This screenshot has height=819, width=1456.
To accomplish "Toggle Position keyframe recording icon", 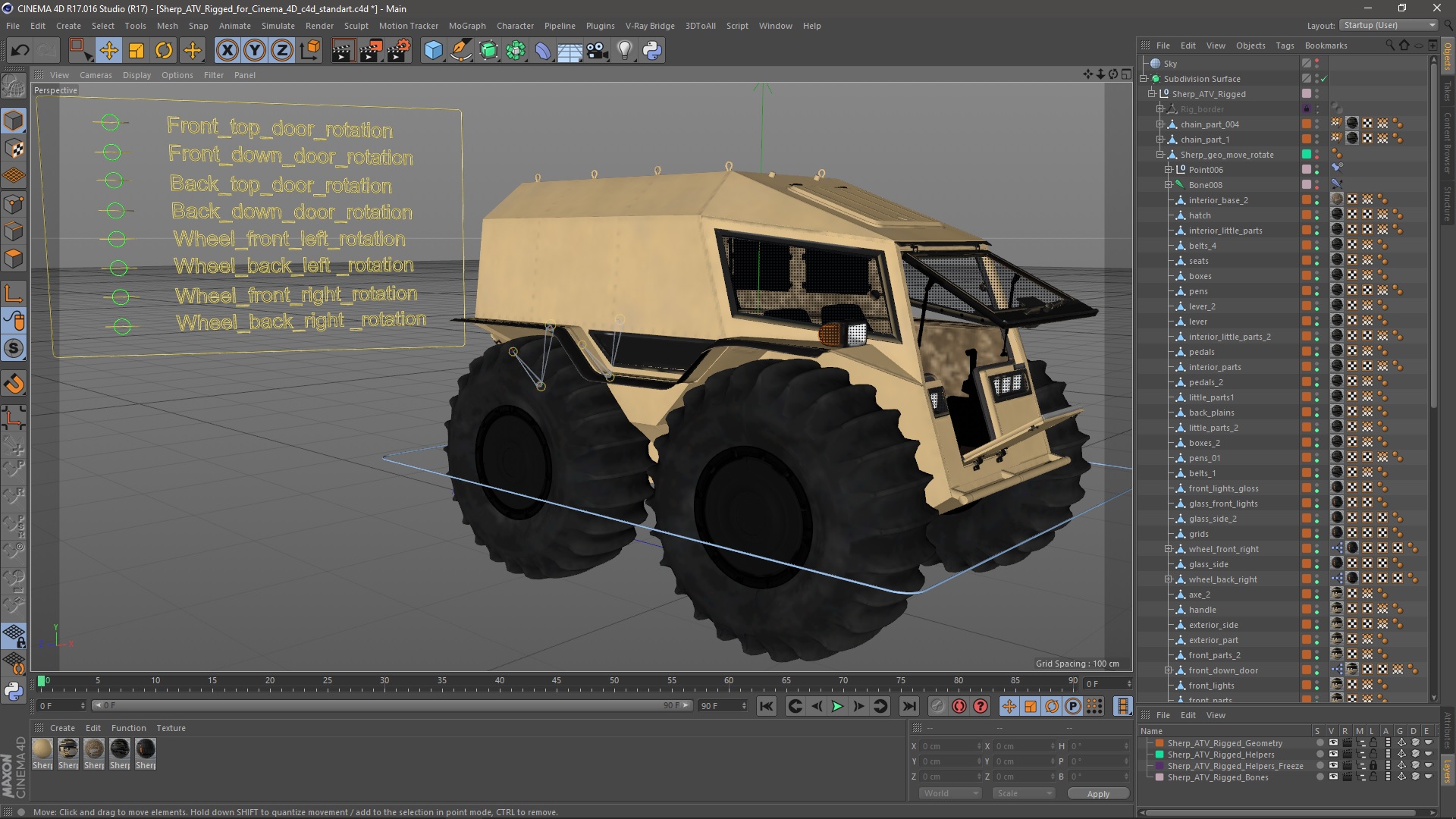I will pyautogui.click(x=1009, y=706).
